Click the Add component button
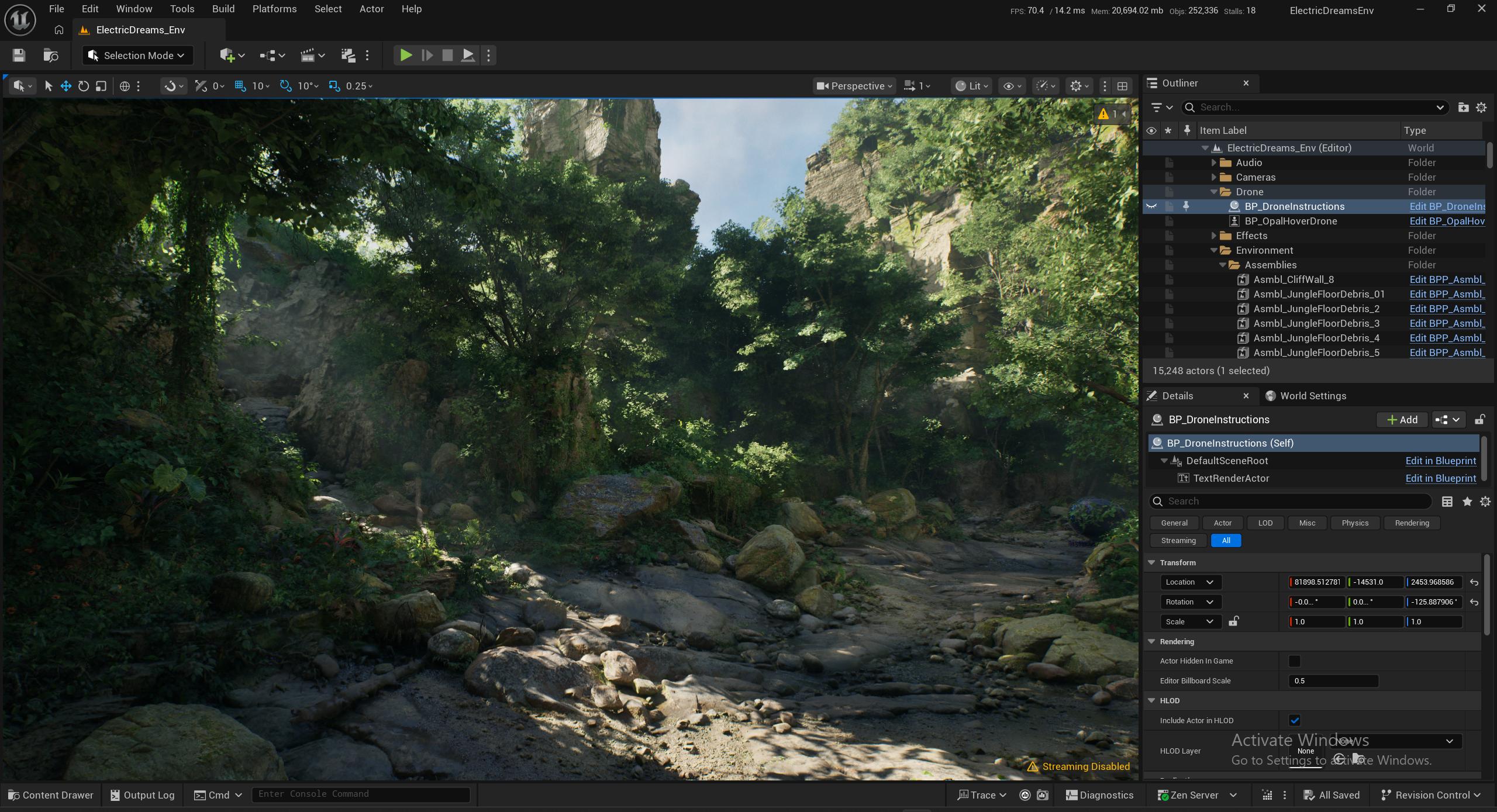This screenshot has width=1497, height=812. tap(1402, 420)
